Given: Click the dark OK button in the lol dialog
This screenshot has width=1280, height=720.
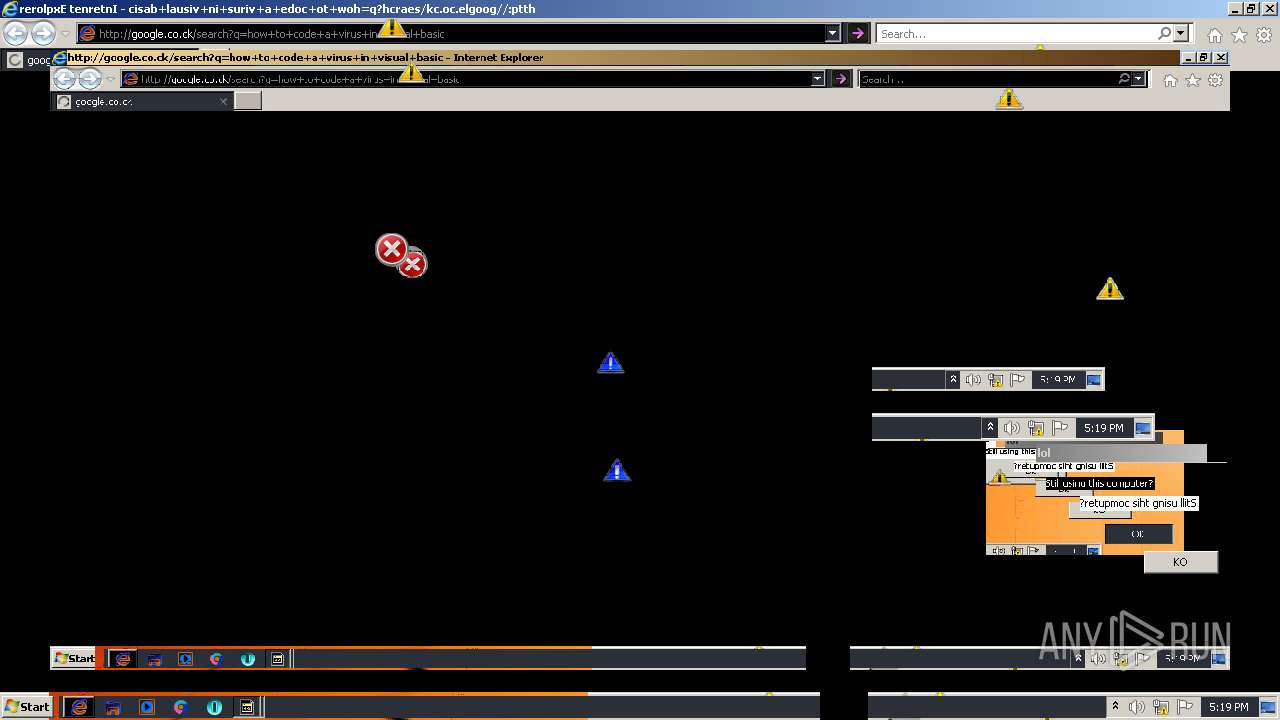Looking at the screenshot, I should pos(1138,534).
